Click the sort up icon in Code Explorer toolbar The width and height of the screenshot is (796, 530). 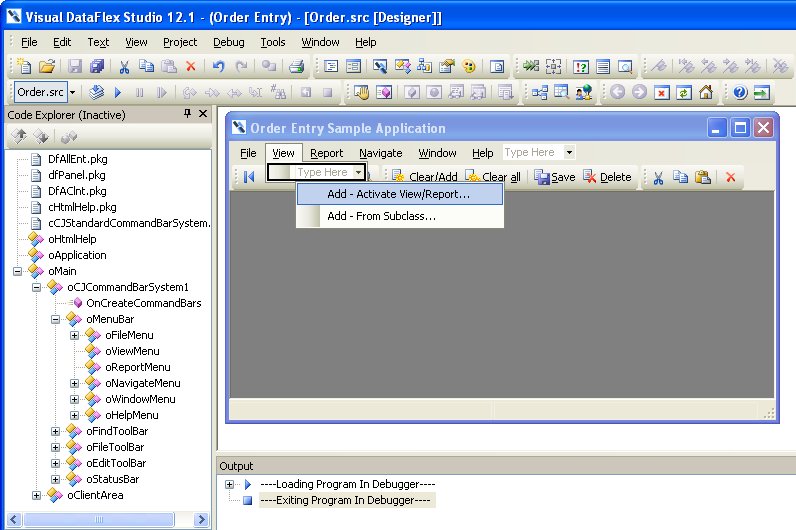(x=19, y=136)
